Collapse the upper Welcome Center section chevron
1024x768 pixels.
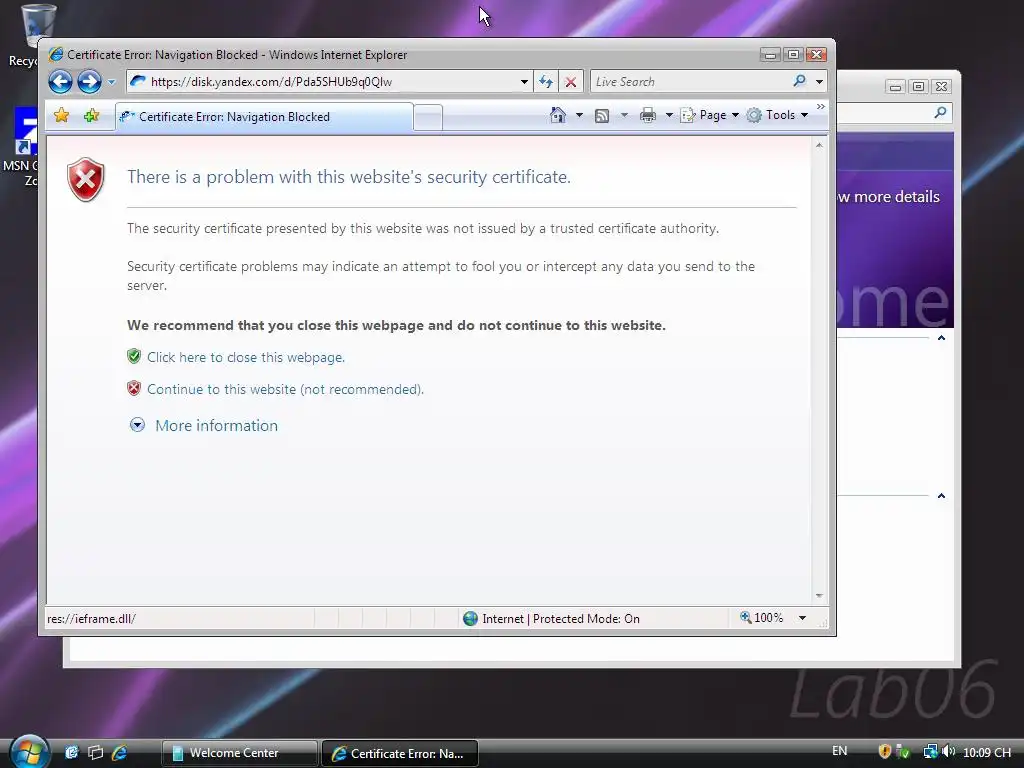tap(941, 338)
